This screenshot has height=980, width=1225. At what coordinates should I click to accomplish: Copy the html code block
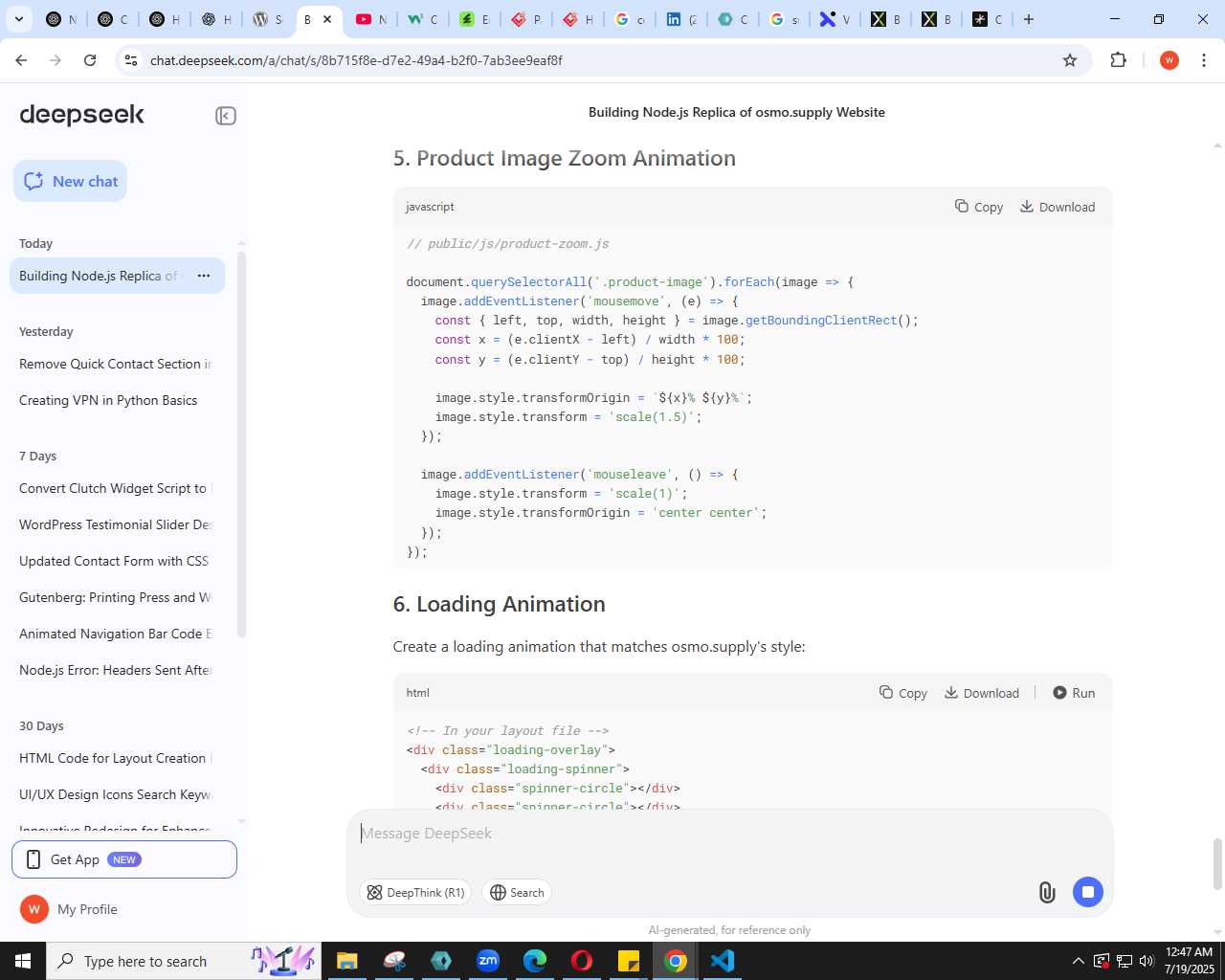pyautogui.click(x=903, y=693)
